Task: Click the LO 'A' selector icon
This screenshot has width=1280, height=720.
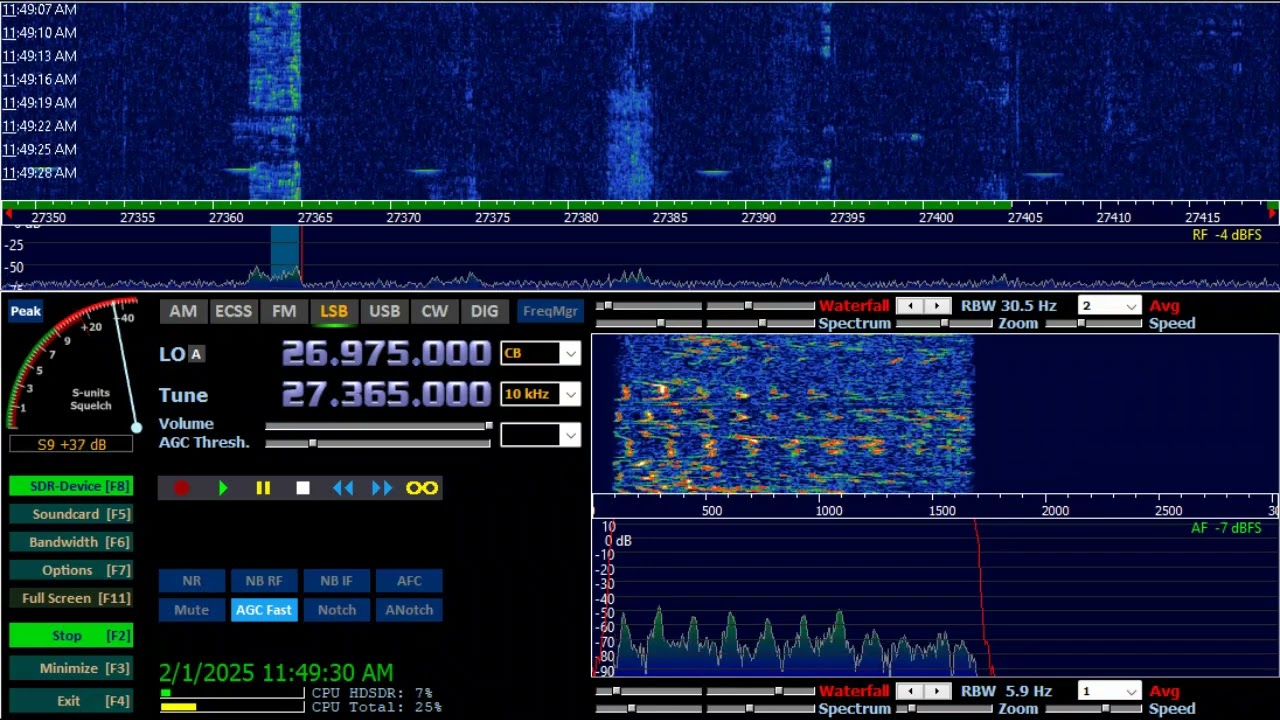Action: [x=196, y=354]
